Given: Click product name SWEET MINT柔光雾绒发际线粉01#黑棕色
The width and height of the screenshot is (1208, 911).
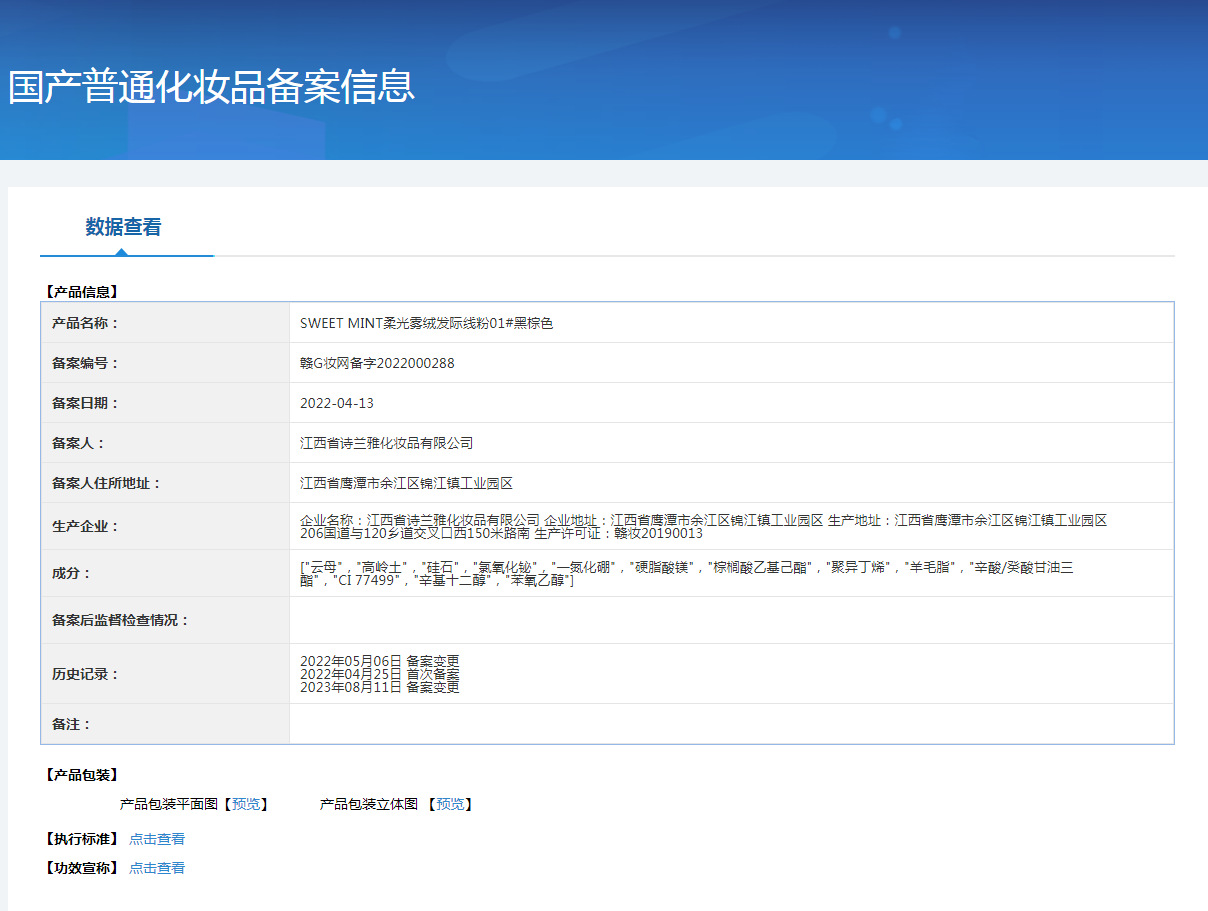Looking at the screenshot, I should coord(426,323).
